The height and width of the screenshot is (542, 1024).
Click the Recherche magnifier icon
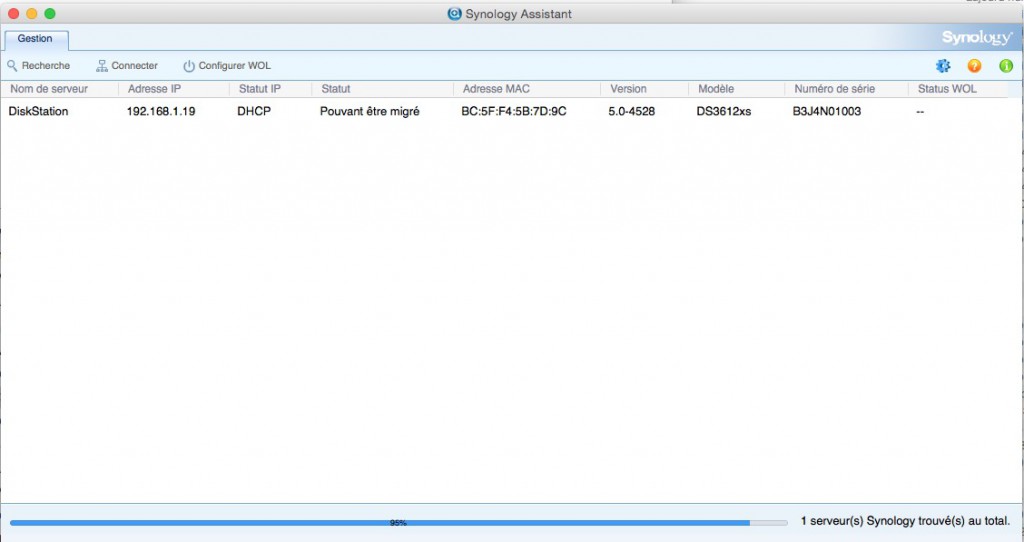(x=12, y=66)
